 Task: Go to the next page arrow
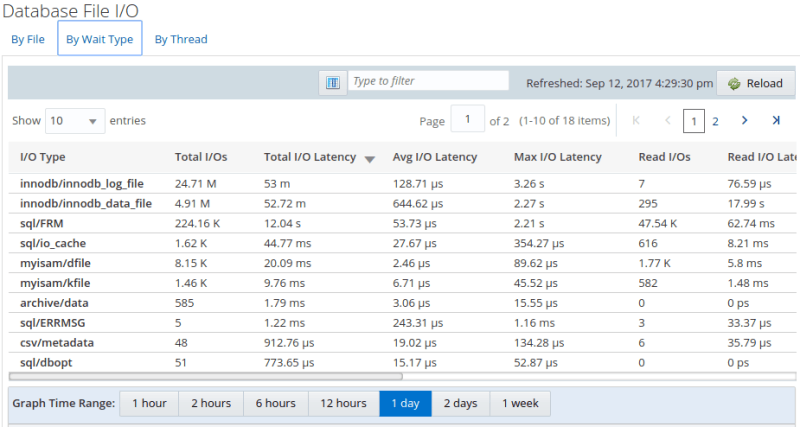(744, 121)
